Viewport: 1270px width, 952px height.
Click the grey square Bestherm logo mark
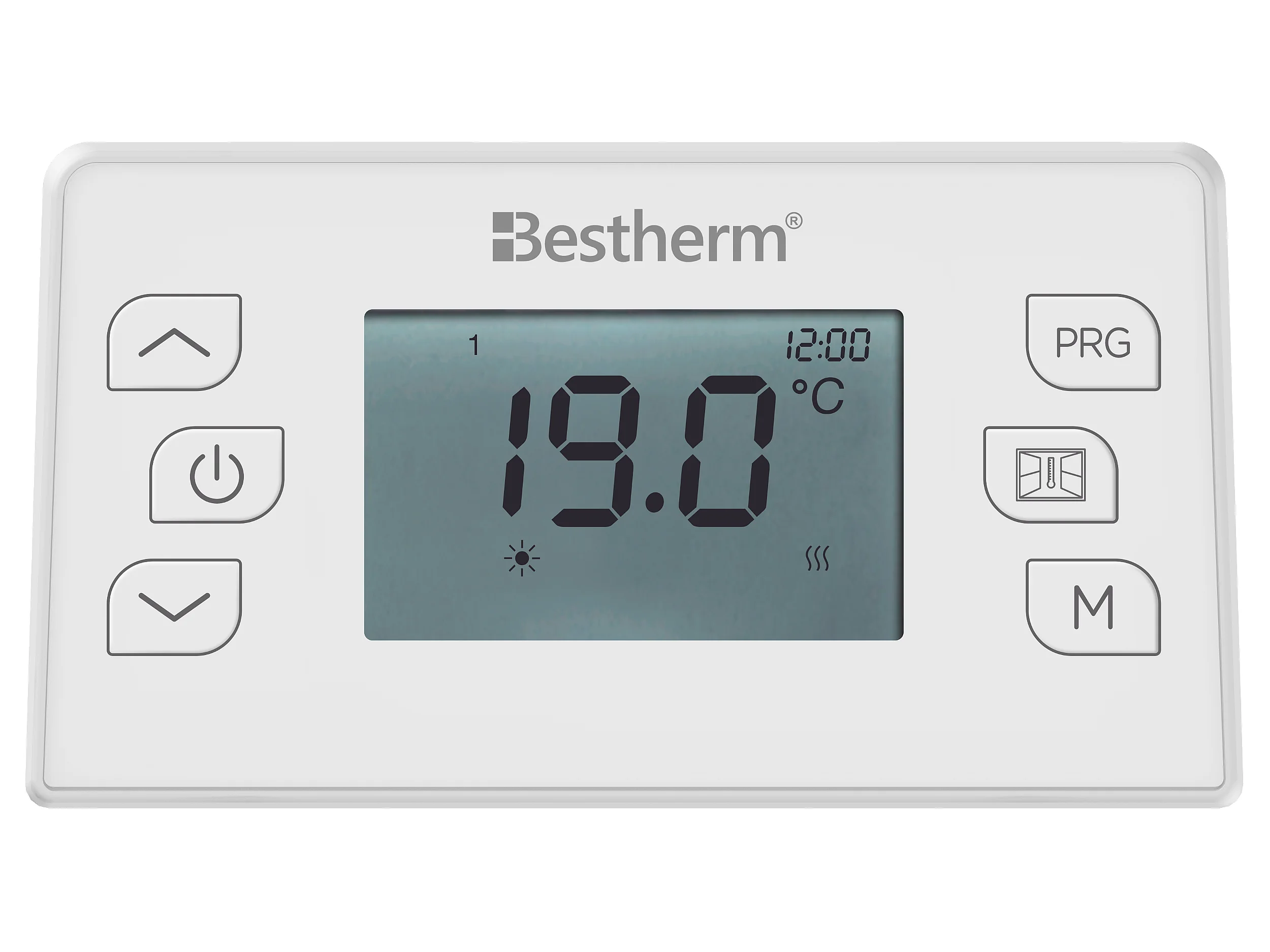coord(503,237)
